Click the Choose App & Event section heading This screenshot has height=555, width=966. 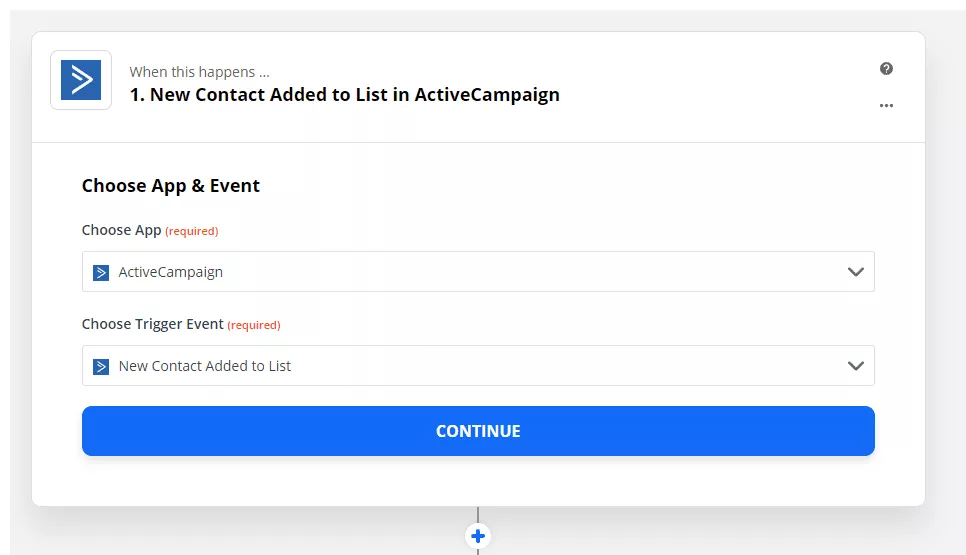(x=171, y=185)
